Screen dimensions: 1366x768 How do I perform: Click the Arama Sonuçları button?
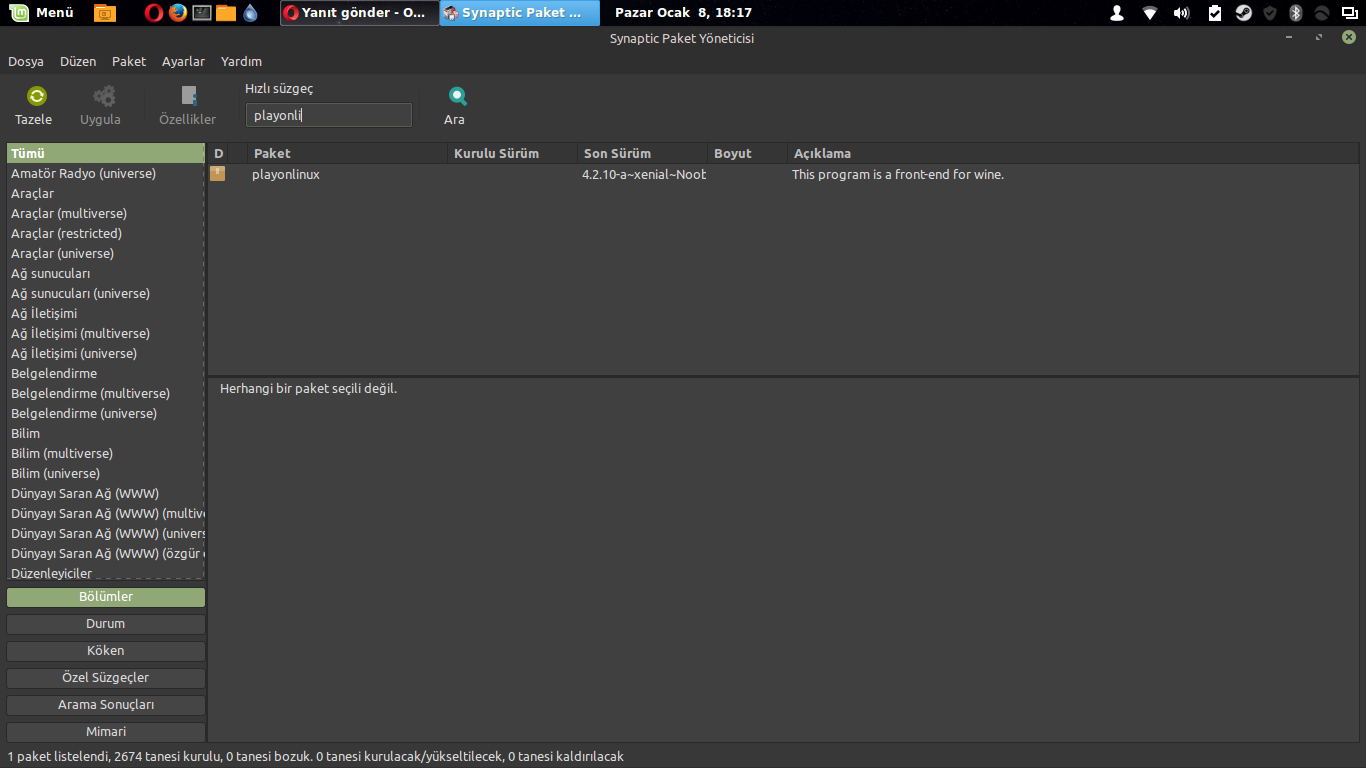106,705
